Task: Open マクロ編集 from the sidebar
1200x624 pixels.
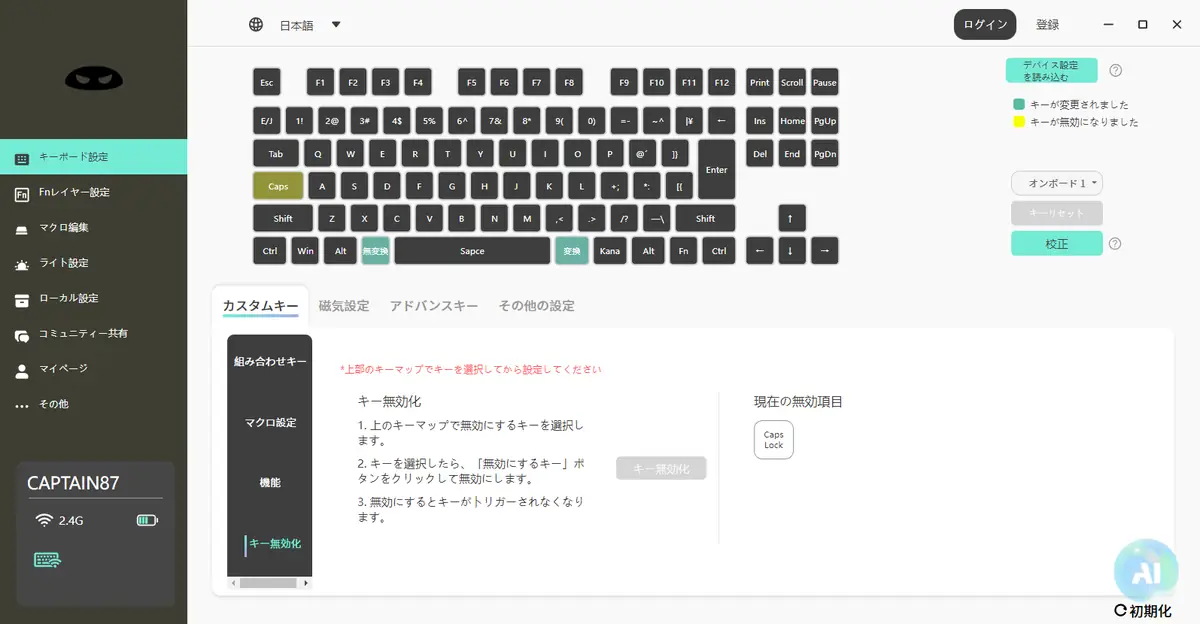Action: (x=64, y=228)
